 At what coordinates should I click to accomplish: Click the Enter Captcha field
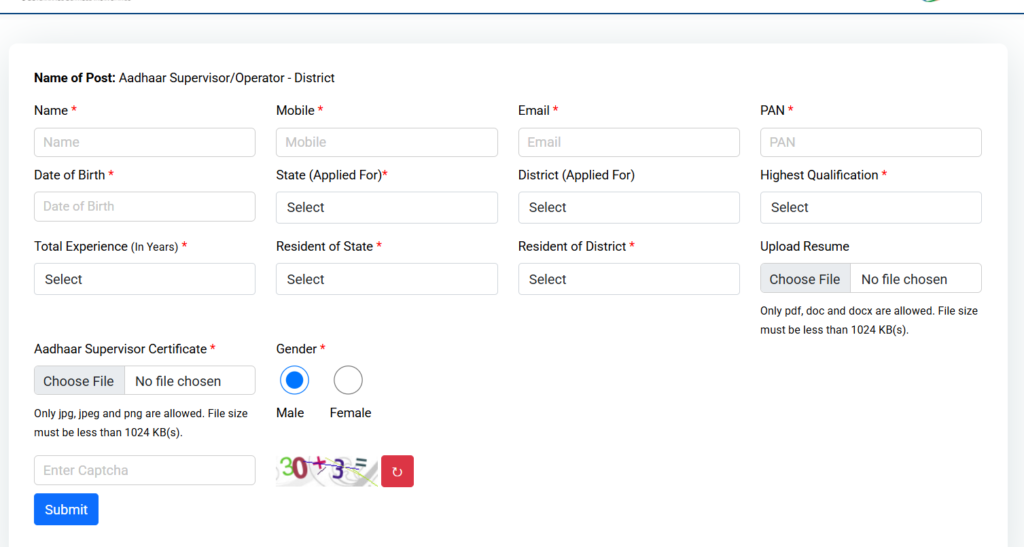coord(144,470)
